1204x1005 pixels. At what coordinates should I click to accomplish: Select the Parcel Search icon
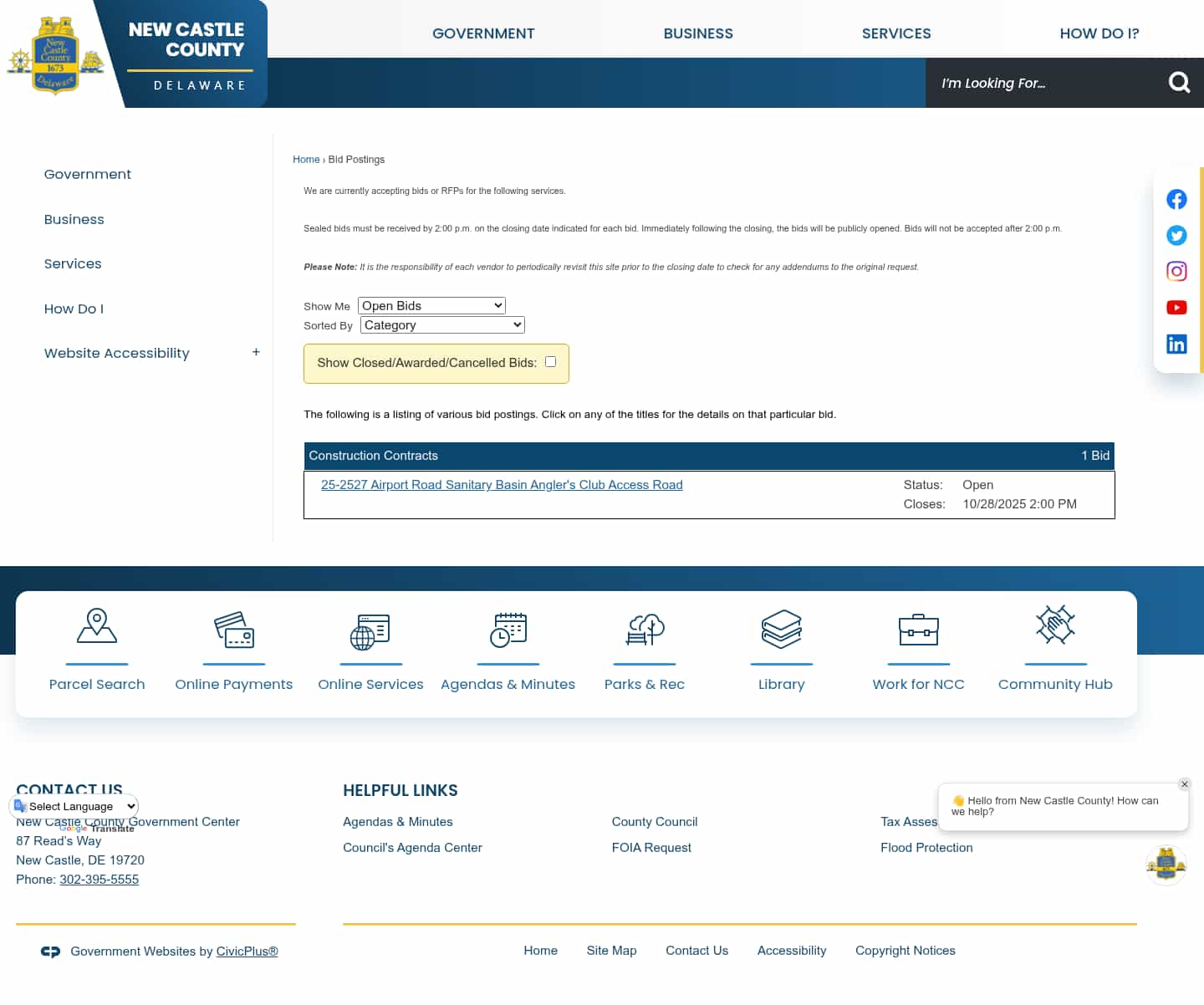tap(97, 630)
